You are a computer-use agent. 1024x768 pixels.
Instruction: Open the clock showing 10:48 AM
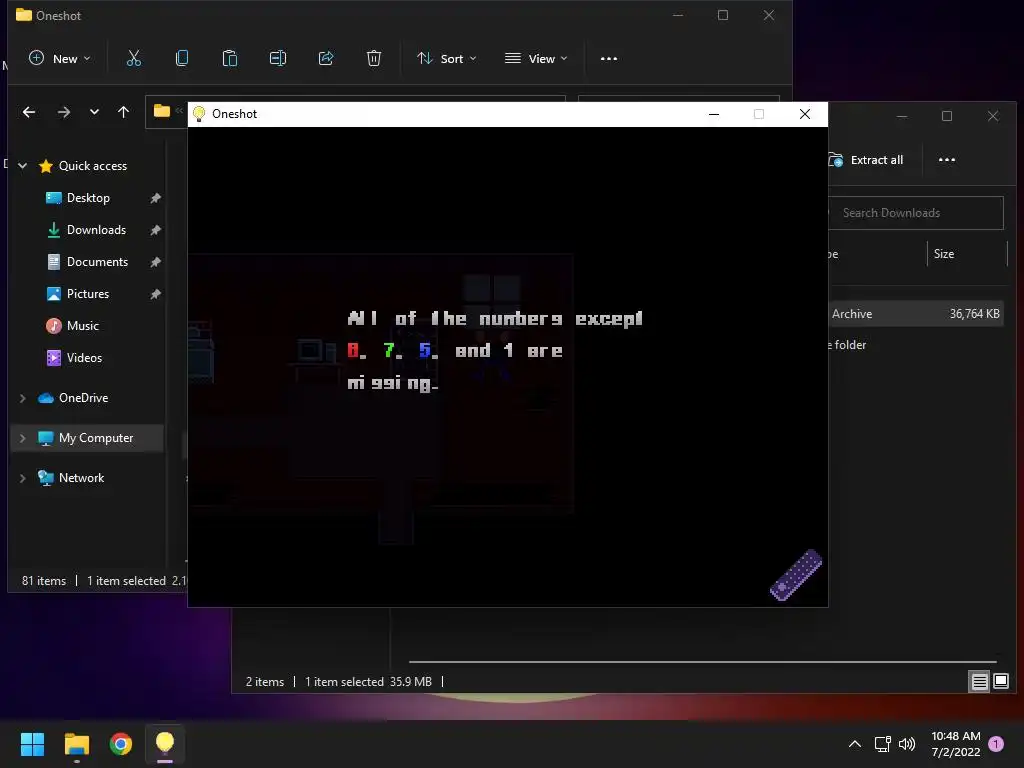(955, 744)
